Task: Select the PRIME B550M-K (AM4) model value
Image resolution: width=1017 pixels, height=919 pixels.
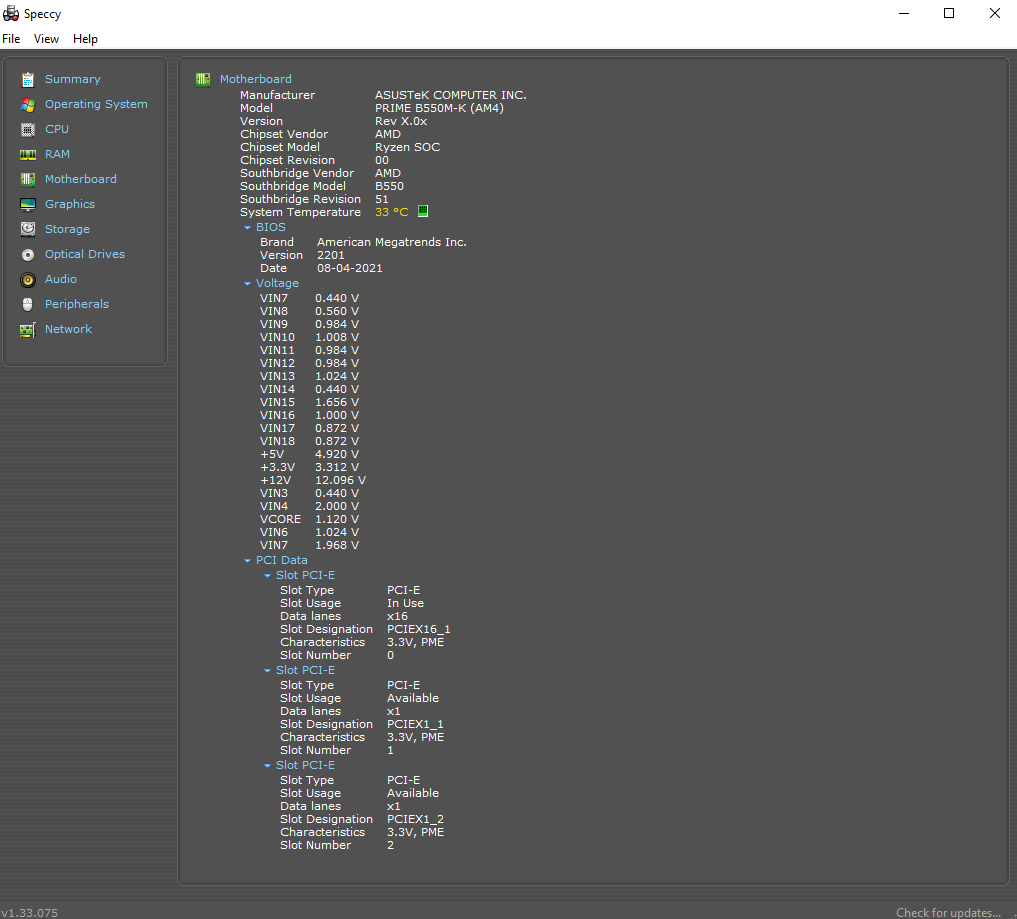Action: click(439, 108)
